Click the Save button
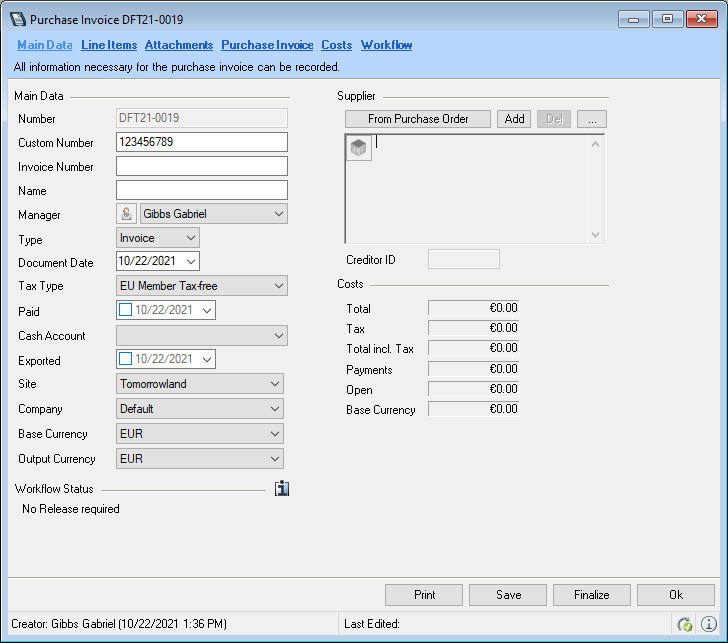Viewport: 728px width, 643px height. point(508,595)
